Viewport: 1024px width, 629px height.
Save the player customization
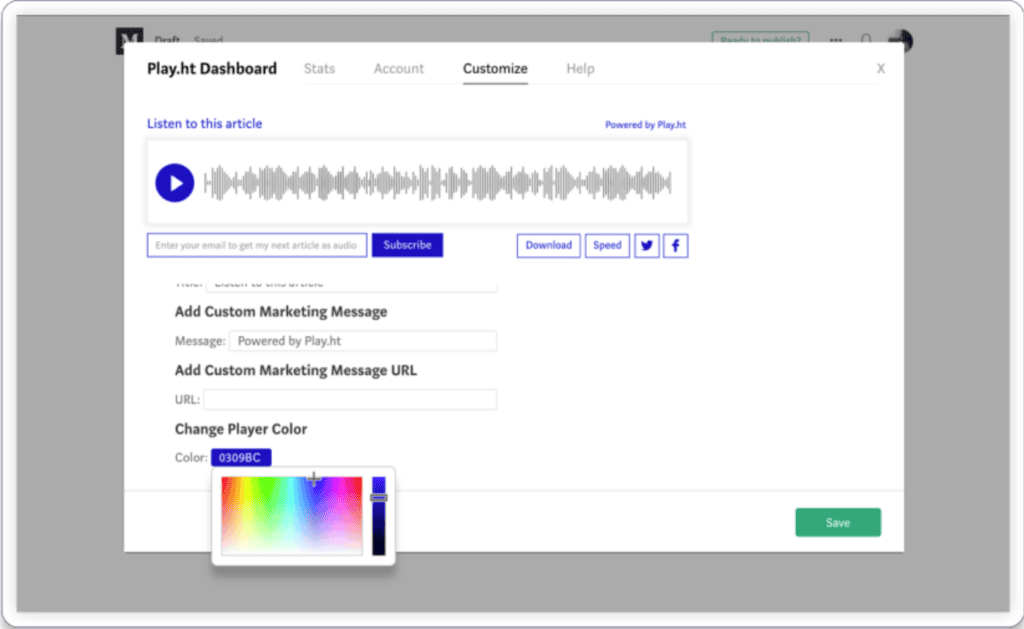click(838, 523)
